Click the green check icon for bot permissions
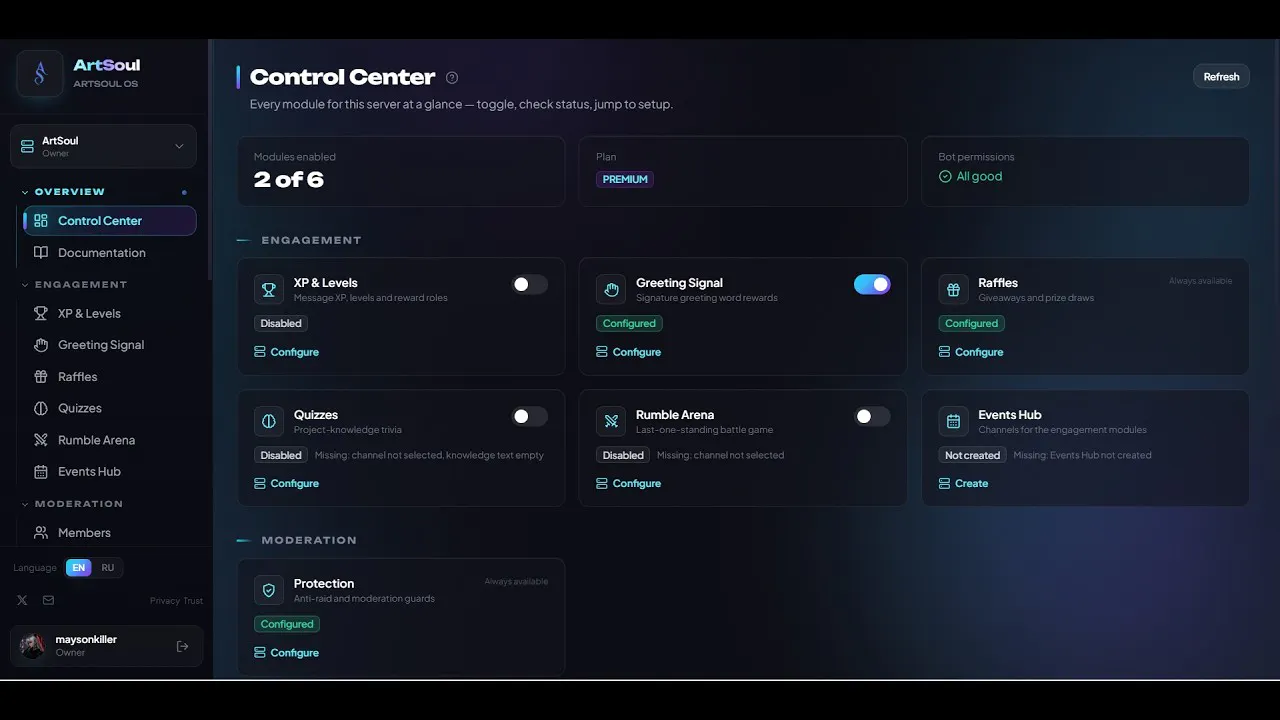Image resolution: width=1280 pixels, height=720 pixels. click(x=945, y=176)
